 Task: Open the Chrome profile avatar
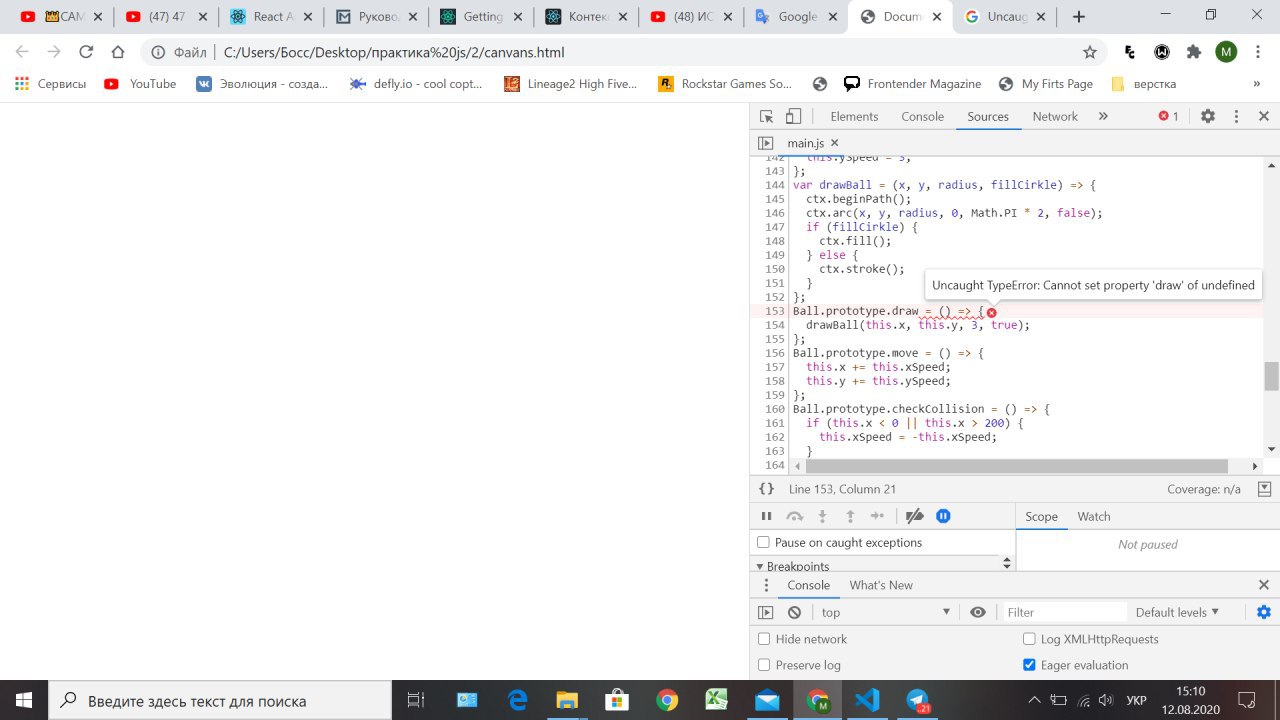coord(1226,52)
